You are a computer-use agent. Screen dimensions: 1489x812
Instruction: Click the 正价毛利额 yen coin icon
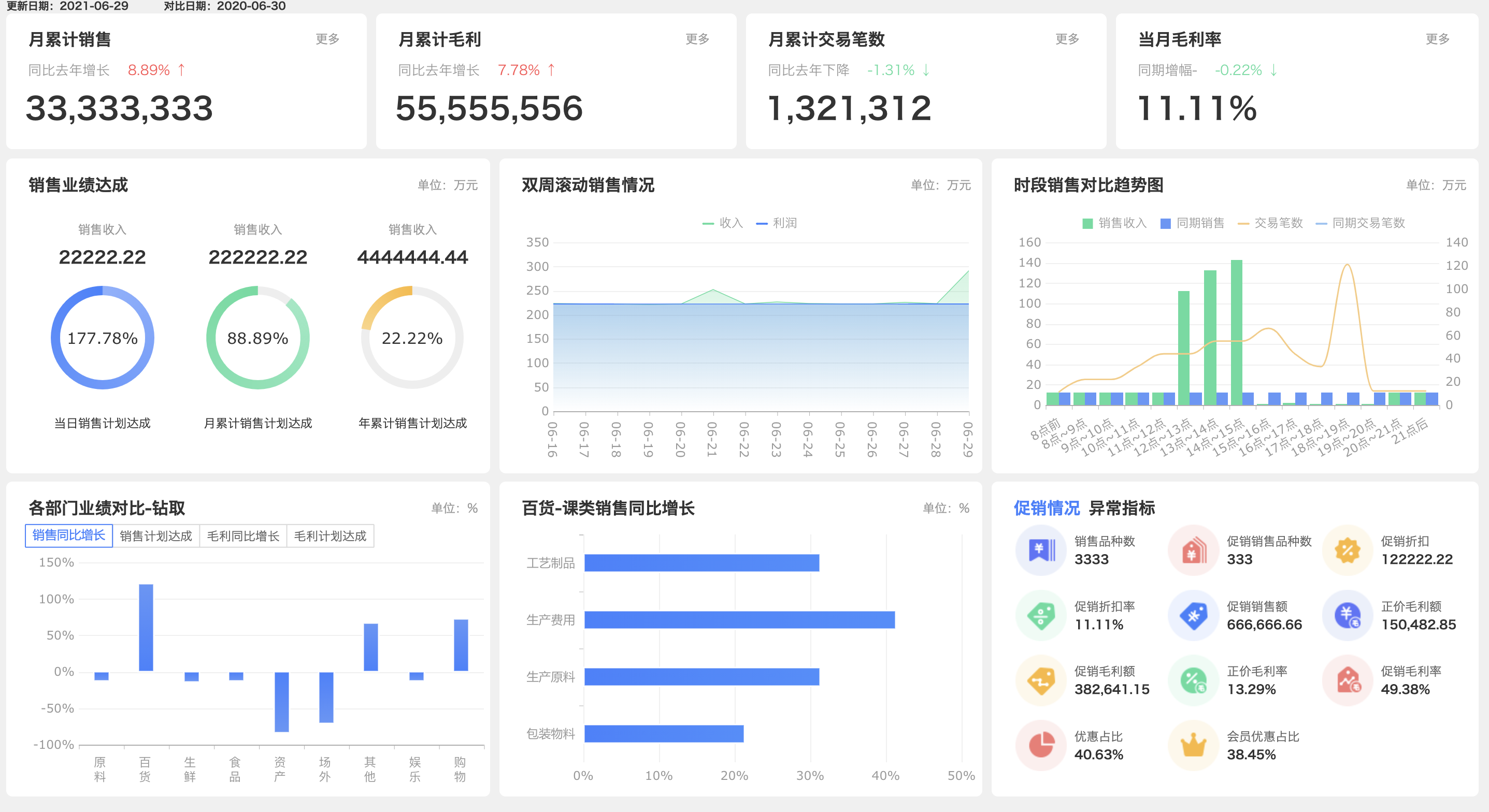pos(1348,615)
